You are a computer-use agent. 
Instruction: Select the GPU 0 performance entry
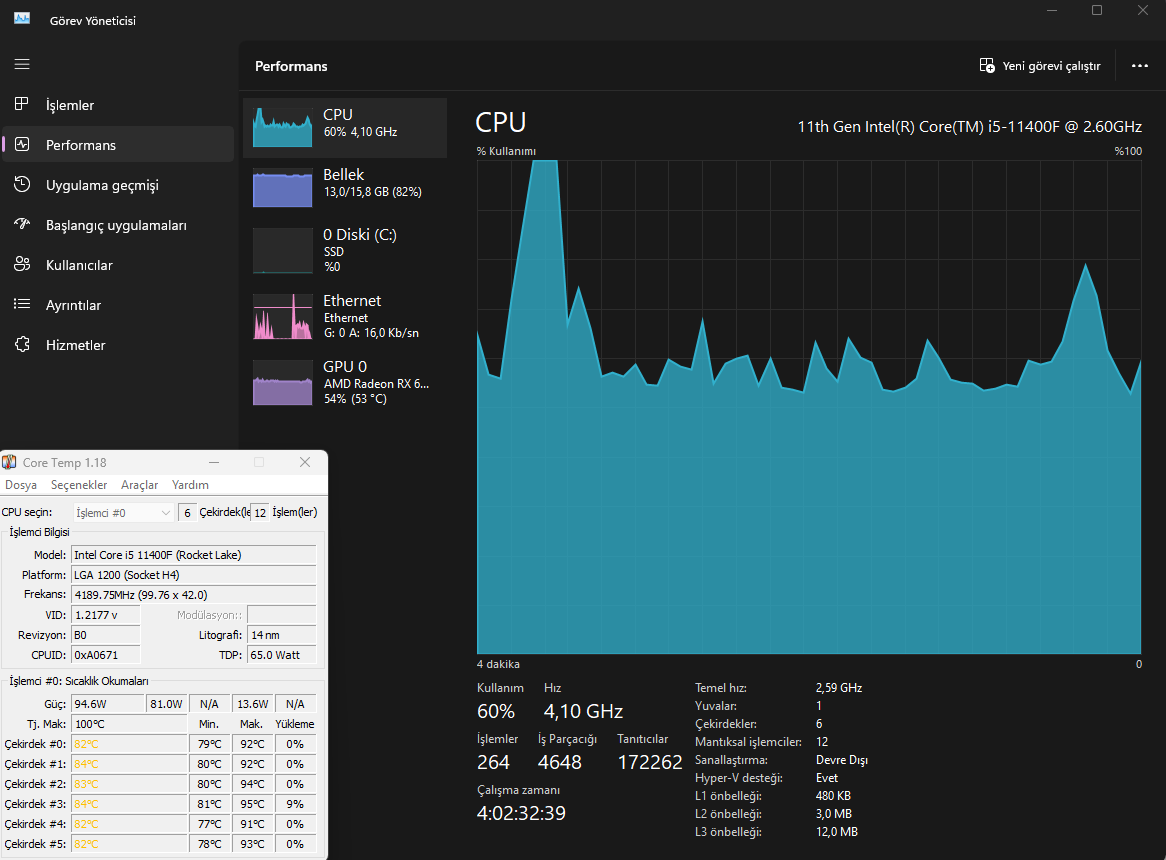(345, 382)
